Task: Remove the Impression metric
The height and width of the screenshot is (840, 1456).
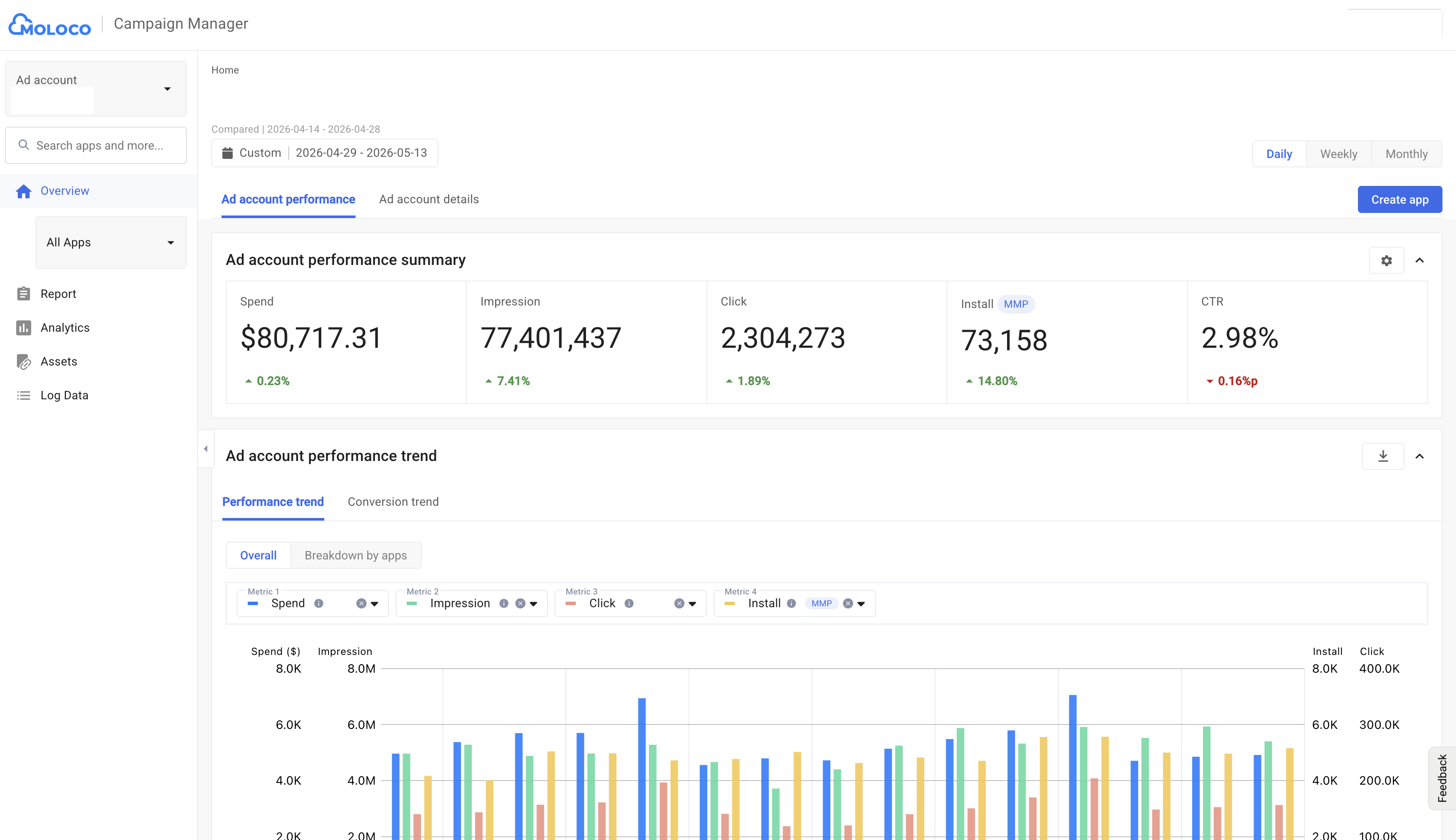Action: tap(520, 603)
